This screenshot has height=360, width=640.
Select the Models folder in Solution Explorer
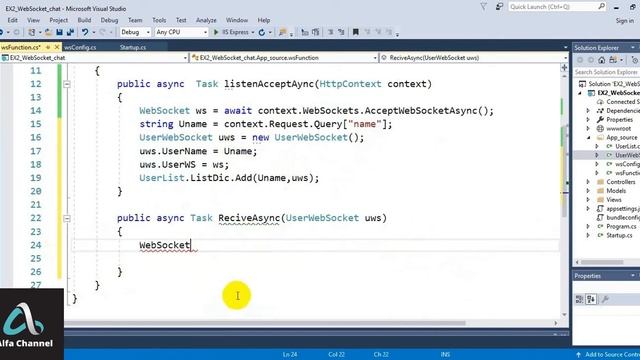[616, 191]
